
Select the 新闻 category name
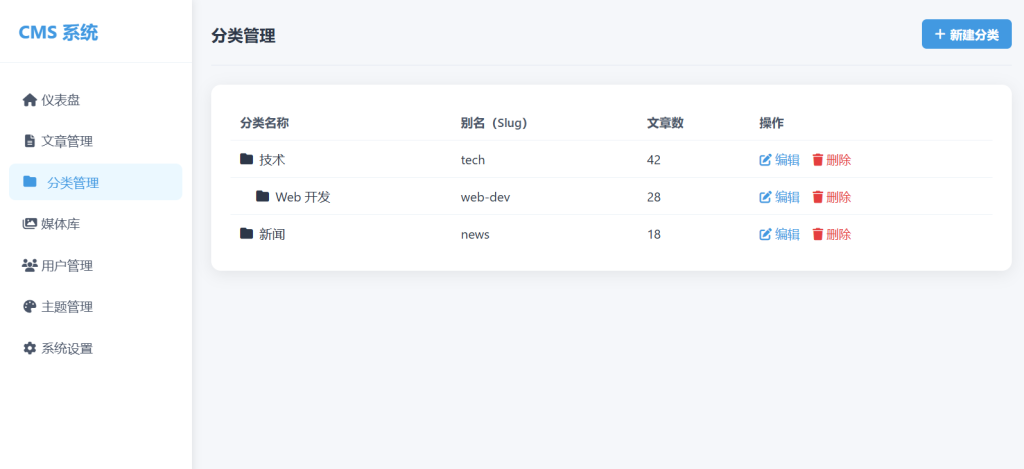pos(272,234)
